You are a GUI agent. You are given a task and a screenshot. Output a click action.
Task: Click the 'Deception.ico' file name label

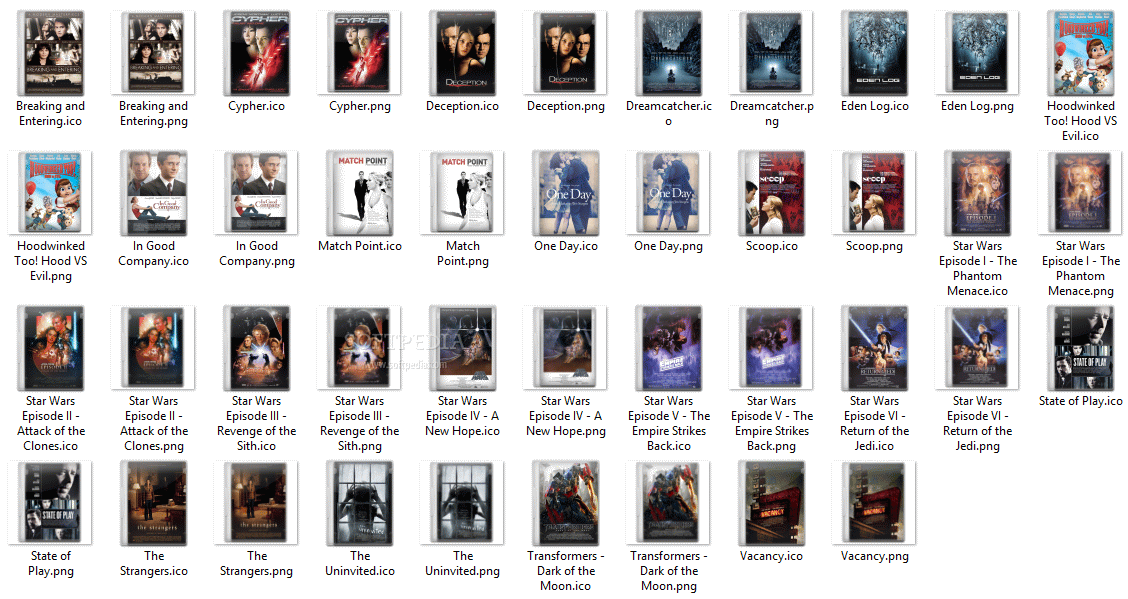pyautogui.click(x=463, y=106)
